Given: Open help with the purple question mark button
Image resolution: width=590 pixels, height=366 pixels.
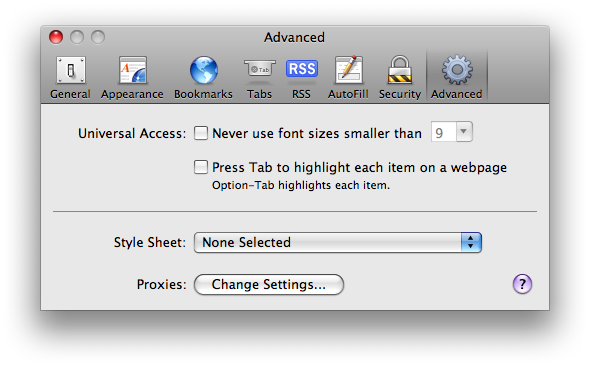Looking at the screenshot, I should tap(522, 284).
